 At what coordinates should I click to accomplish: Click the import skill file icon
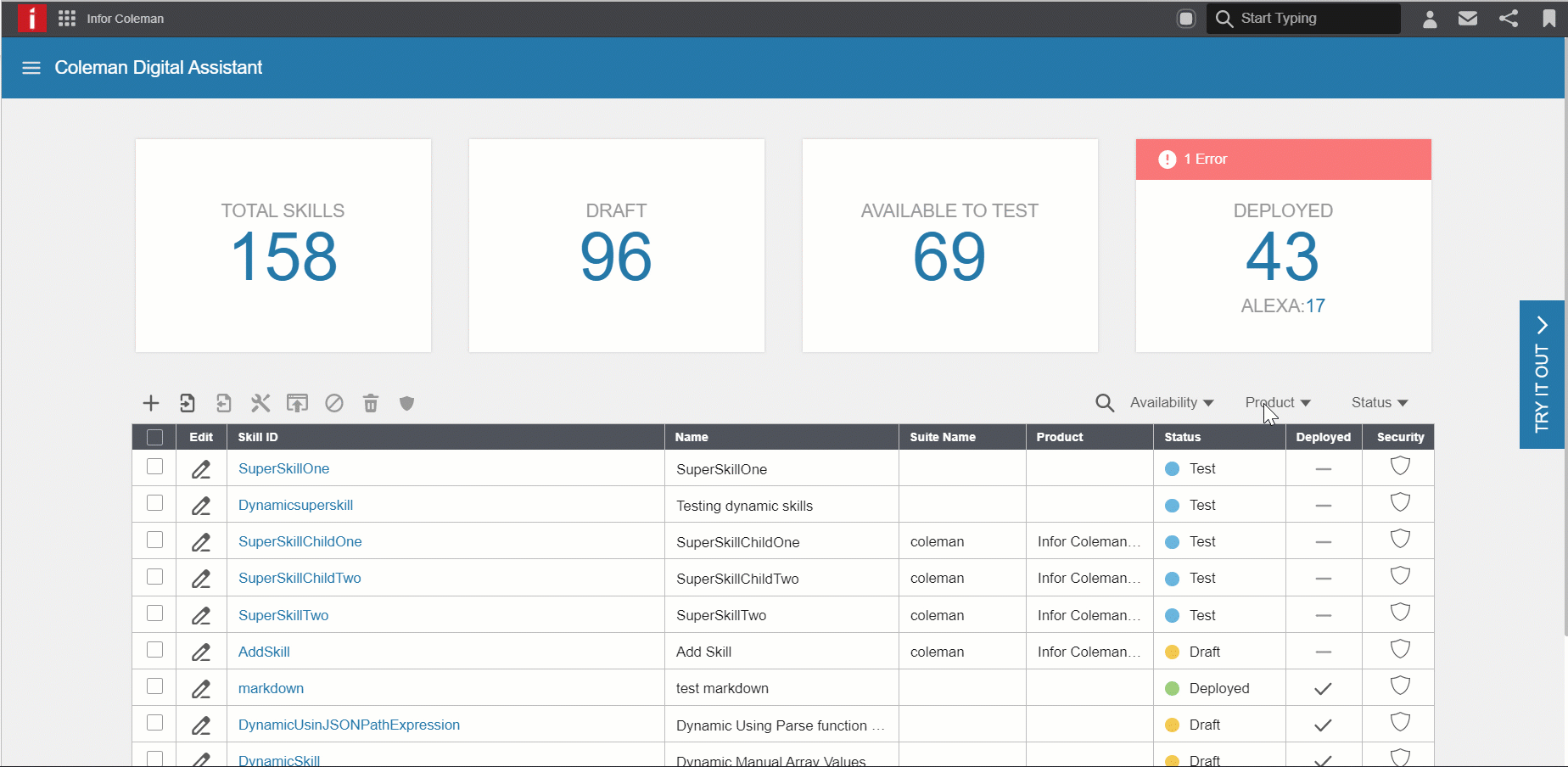tap(188, 403)
